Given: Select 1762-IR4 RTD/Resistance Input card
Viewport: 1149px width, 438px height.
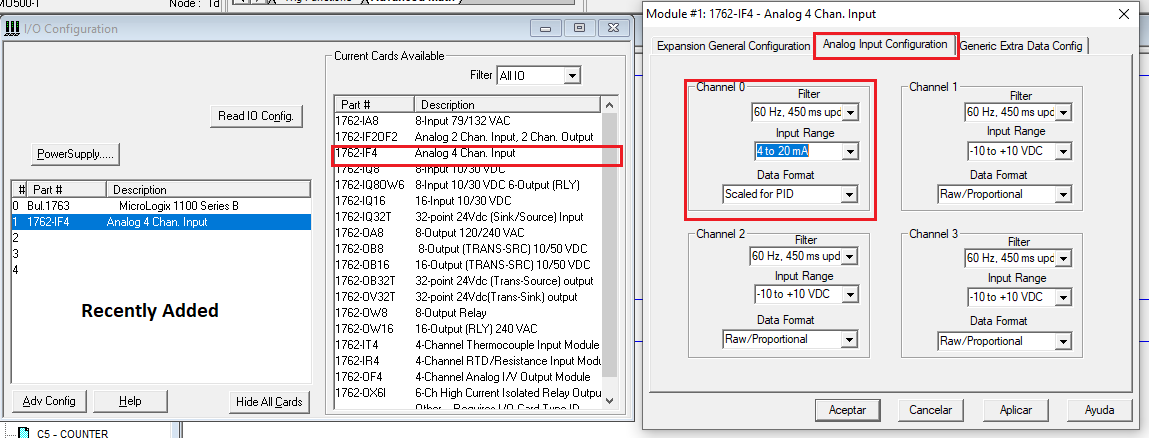Looking at the screenshot, I should click(468, 361).
